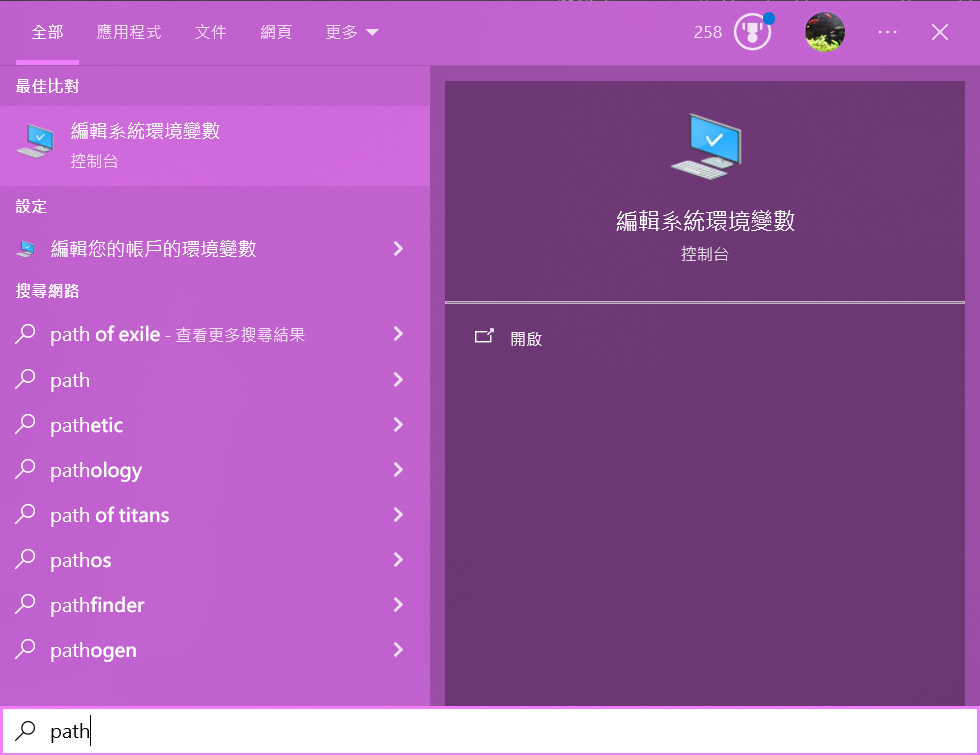980x755 pixels.
Task: Open the 網頁 tab
Action: [x=276, y=31]
